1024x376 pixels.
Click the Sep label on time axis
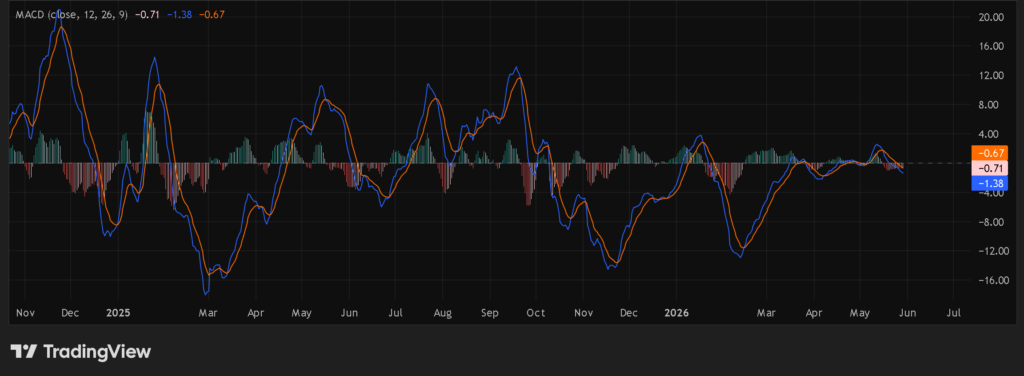point(490,313)
